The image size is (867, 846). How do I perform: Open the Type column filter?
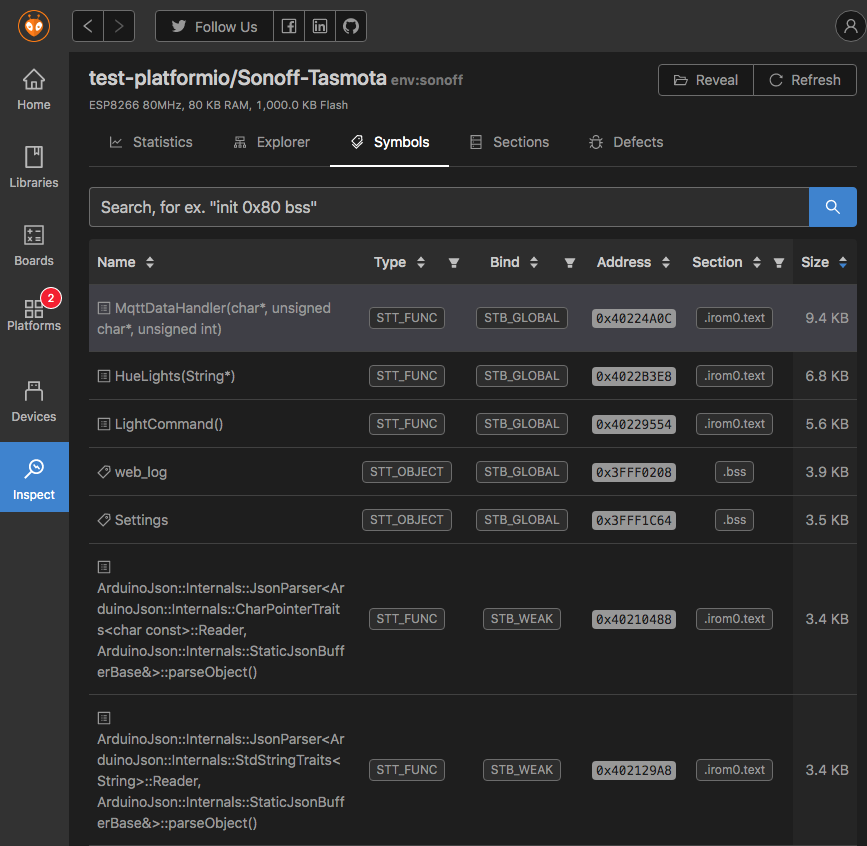tap(454, 263)
